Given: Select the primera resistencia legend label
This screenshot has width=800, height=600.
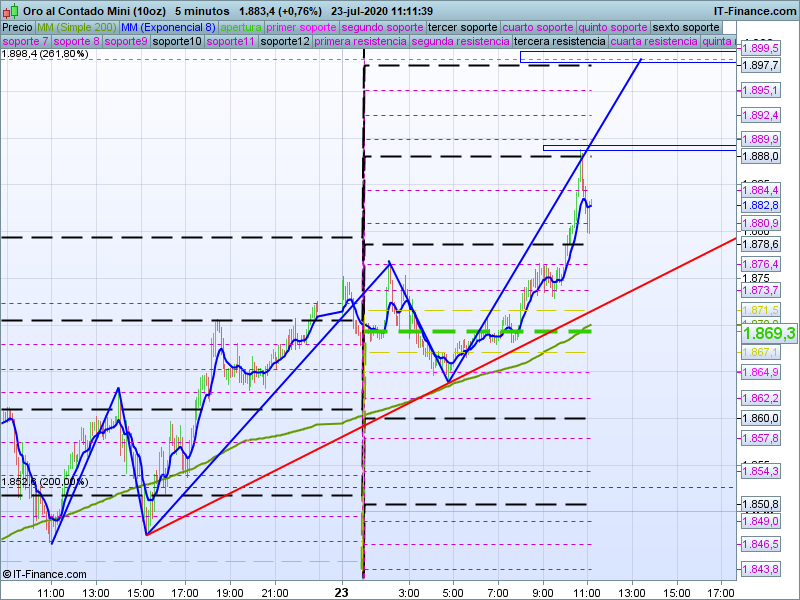Looking at the screenshot, I should (x=360, y=42).
